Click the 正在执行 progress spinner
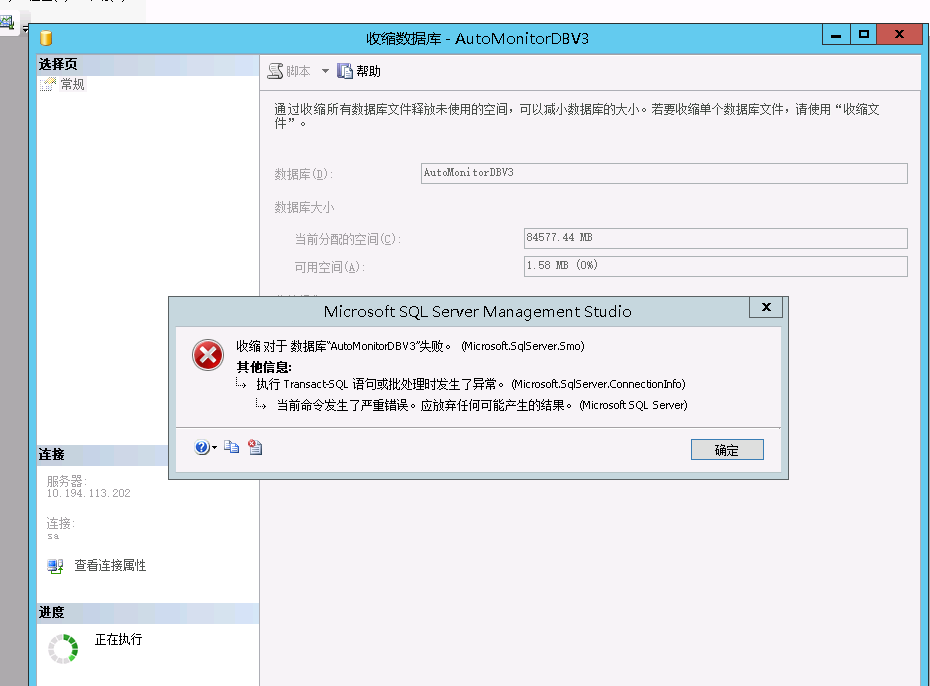The width and height of the screenshot is (930, 686). coord(63,649)
